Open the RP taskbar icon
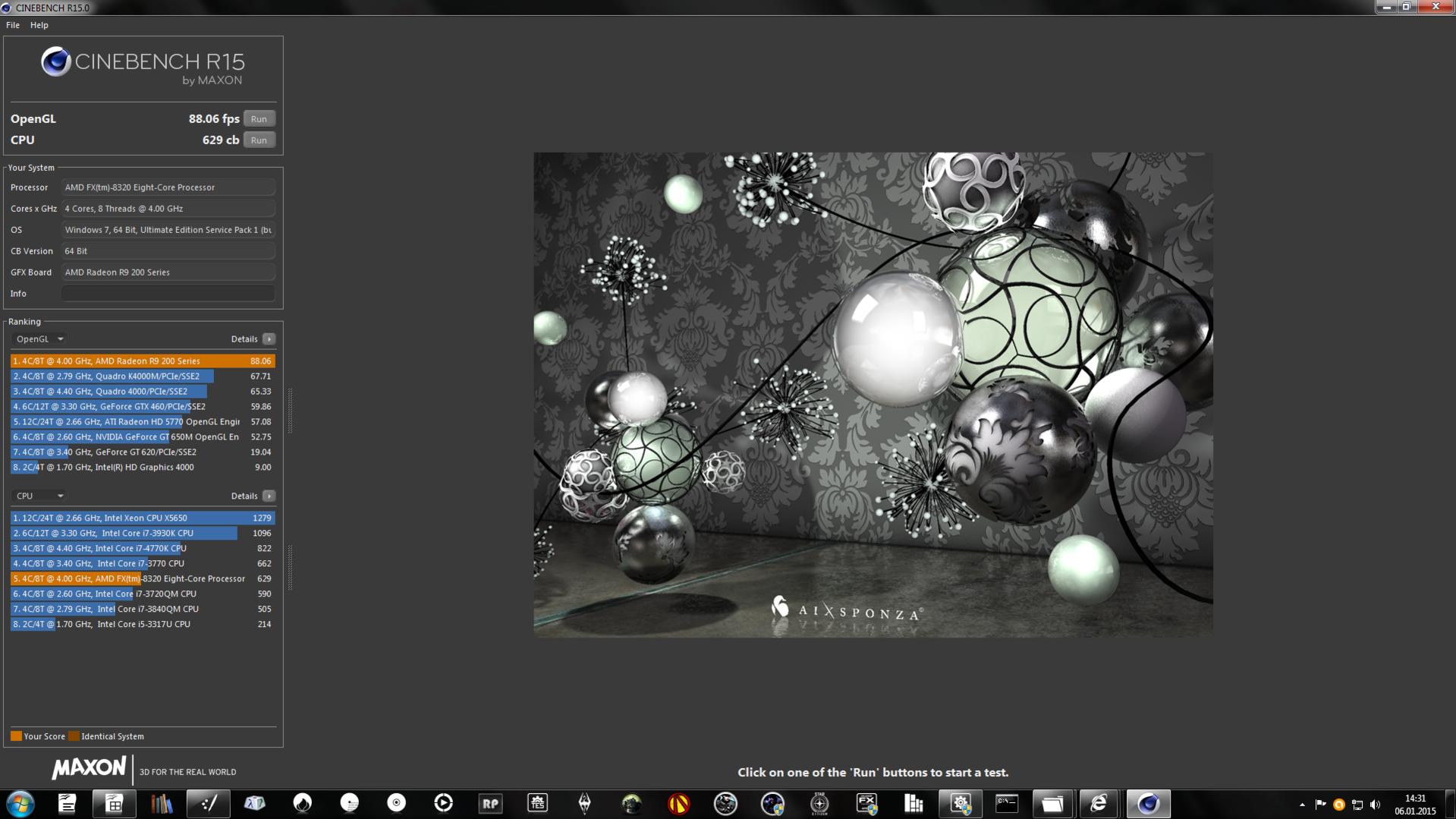 pos(490,803)
